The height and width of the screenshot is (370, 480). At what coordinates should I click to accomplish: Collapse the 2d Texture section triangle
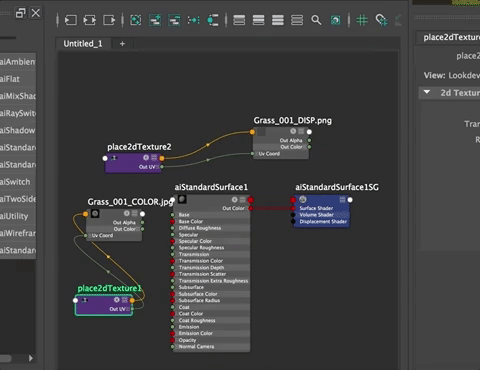pyautogui.click(x=427, y=92)
